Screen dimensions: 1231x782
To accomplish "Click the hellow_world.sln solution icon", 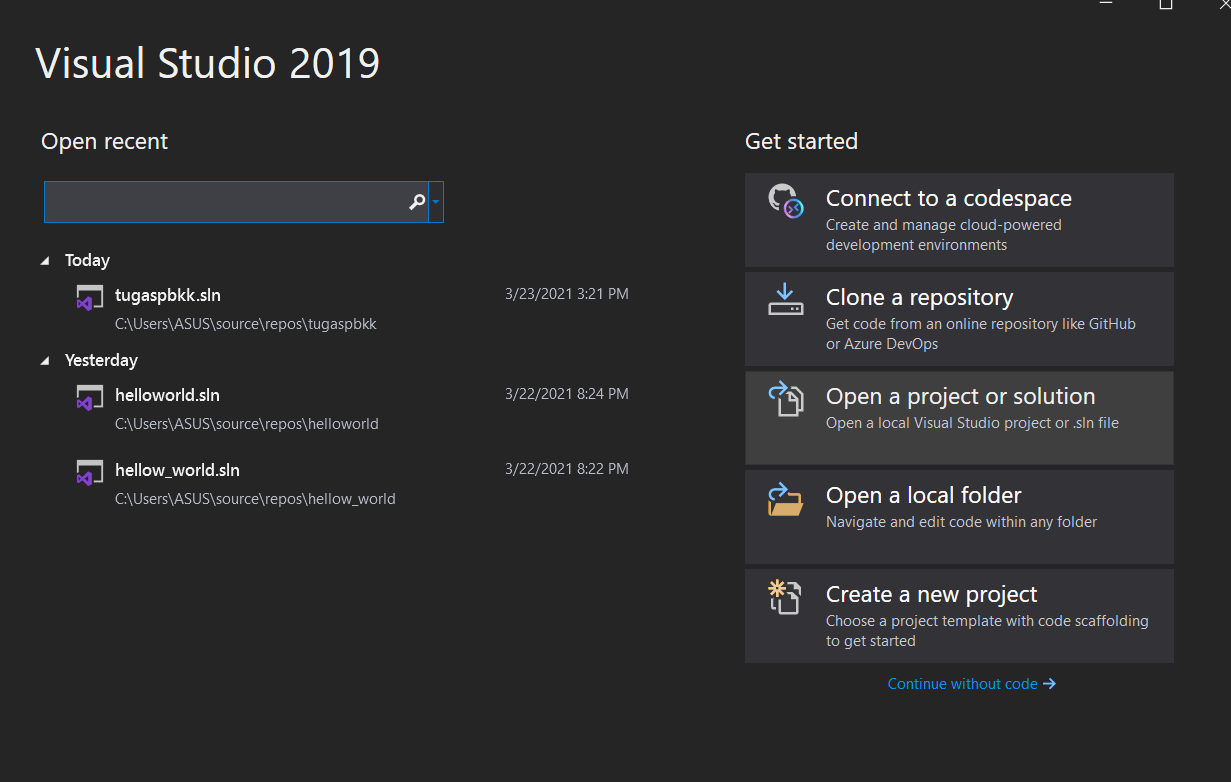I will click(x=90, y=473).
